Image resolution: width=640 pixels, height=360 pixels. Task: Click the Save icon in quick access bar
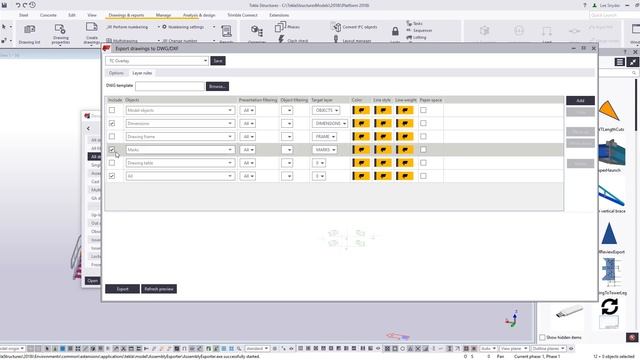tap(4, 5)
